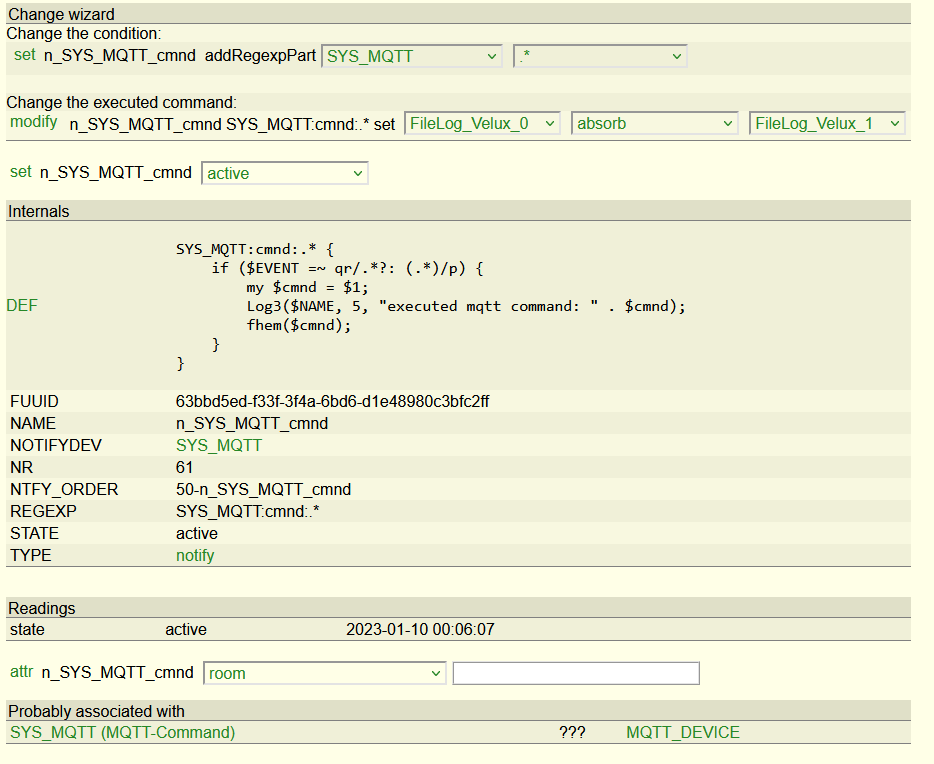
Task: Expand the .* regexp part dropdown
Action: [599, 57]
